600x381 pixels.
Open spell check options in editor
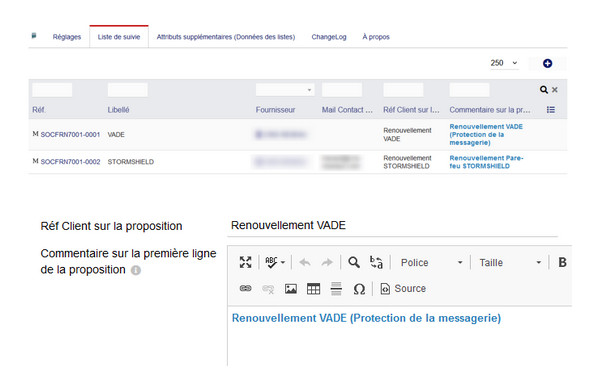pyautogui.click(x=275, y=262)
